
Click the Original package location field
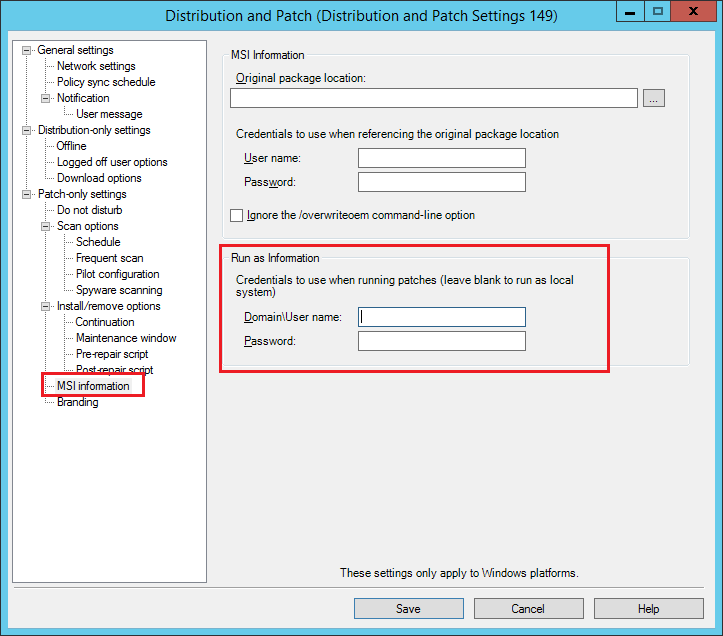pos(433,98)
